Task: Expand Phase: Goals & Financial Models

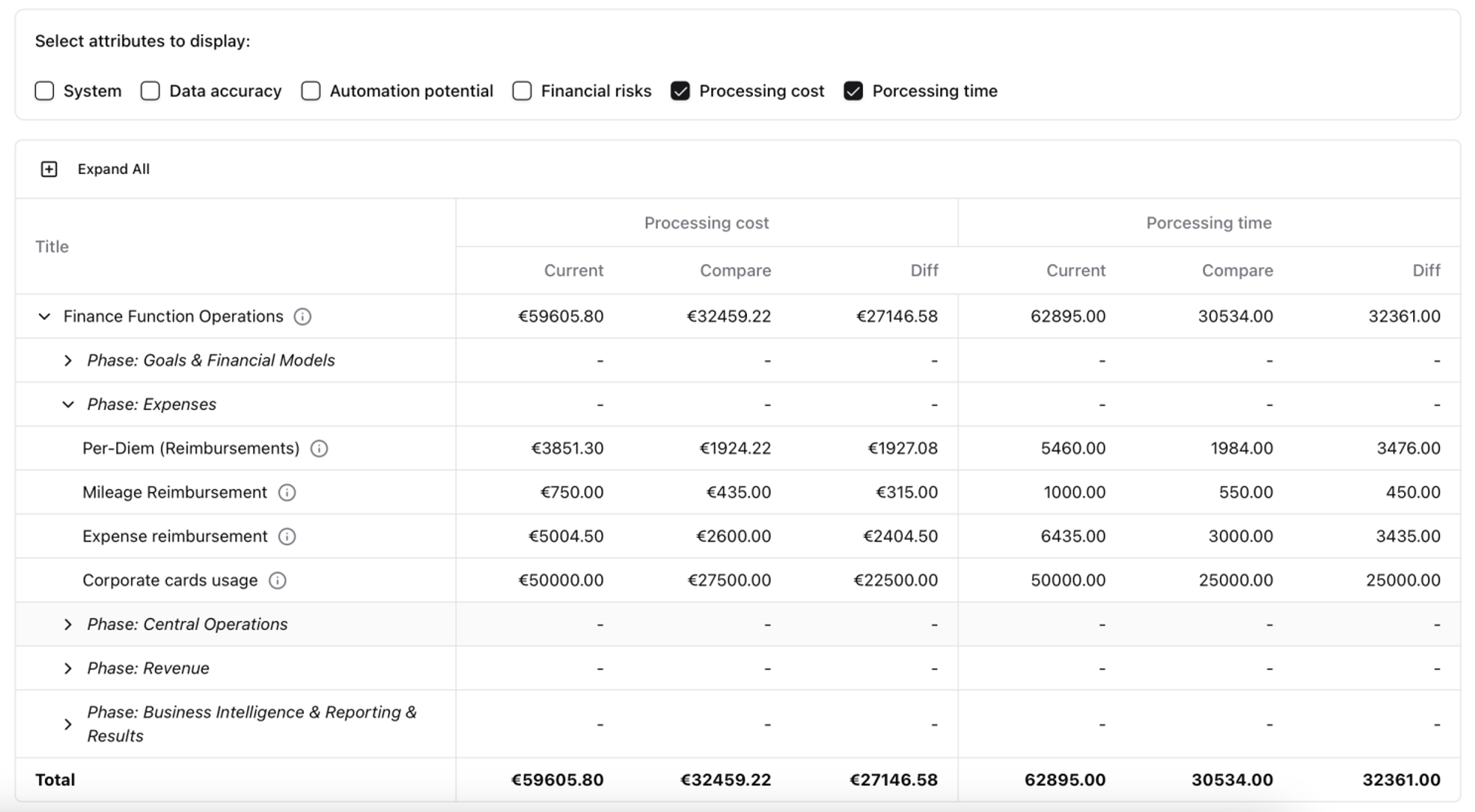Action: tap(68, 361)
